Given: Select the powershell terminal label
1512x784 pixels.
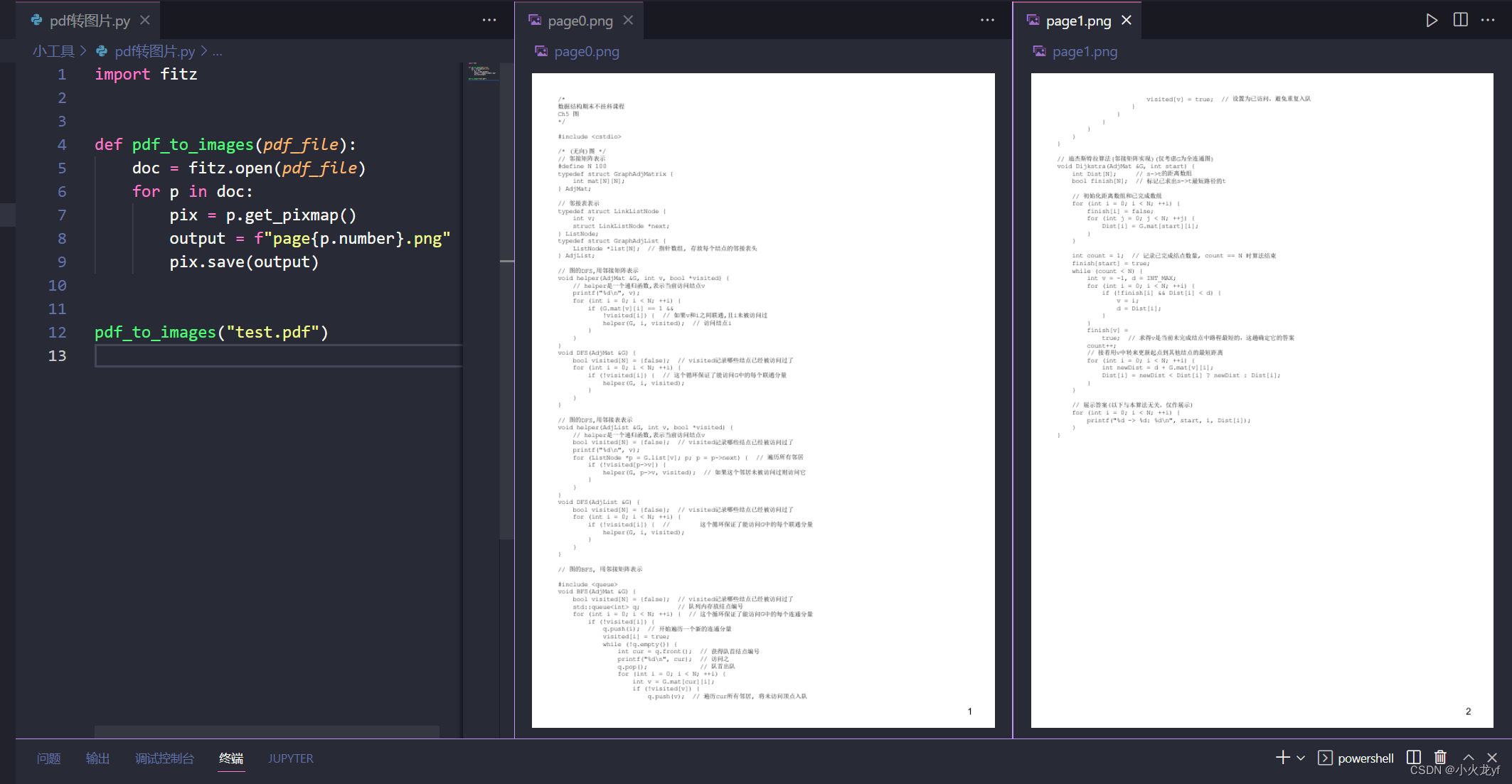Looking at the screenshot, I should pyautogui.click(x=1365, y=758).
